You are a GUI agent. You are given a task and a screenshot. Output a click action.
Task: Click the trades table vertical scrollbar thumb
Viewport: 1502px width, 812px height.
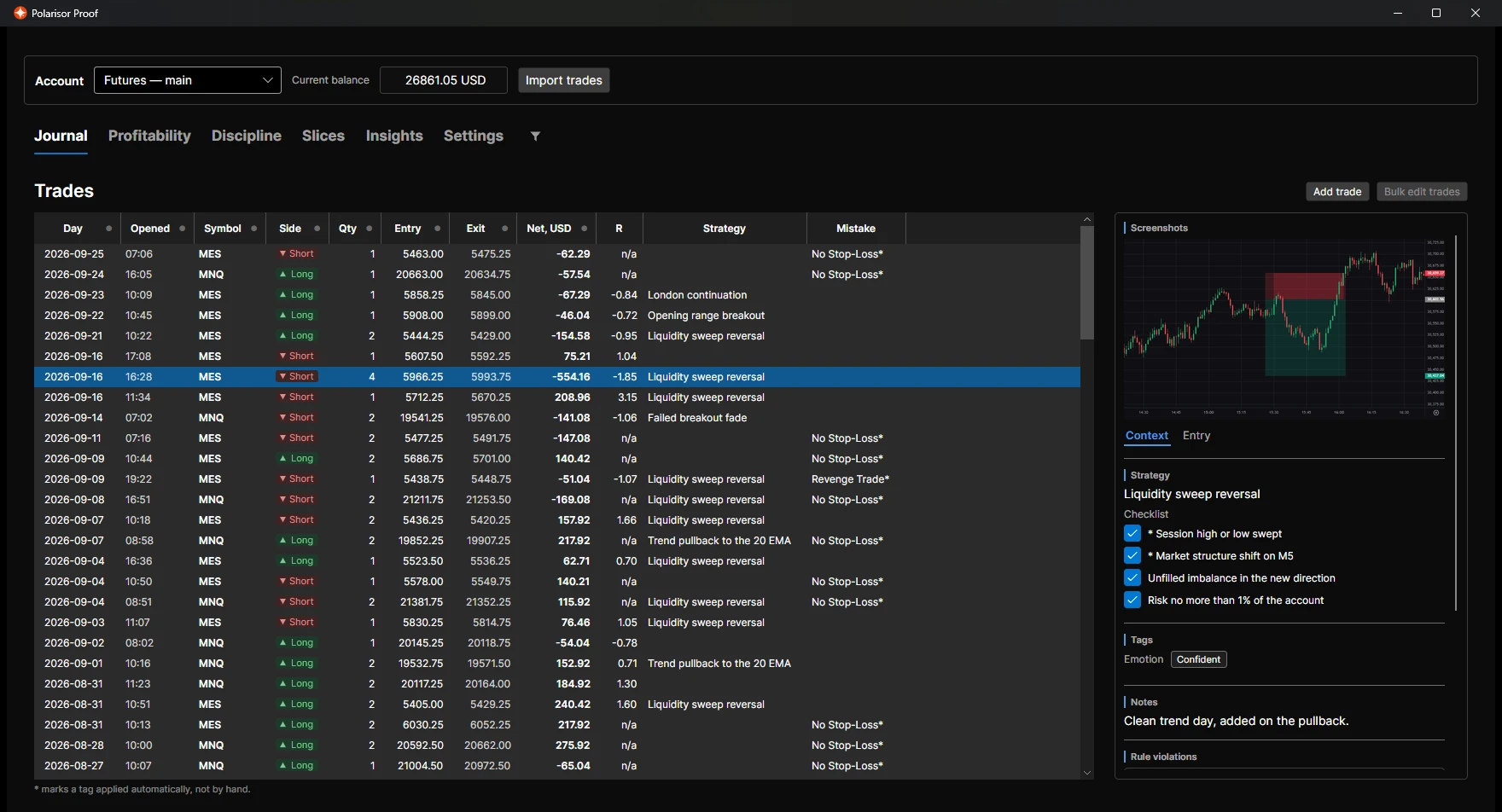[x=1087, y=282]
